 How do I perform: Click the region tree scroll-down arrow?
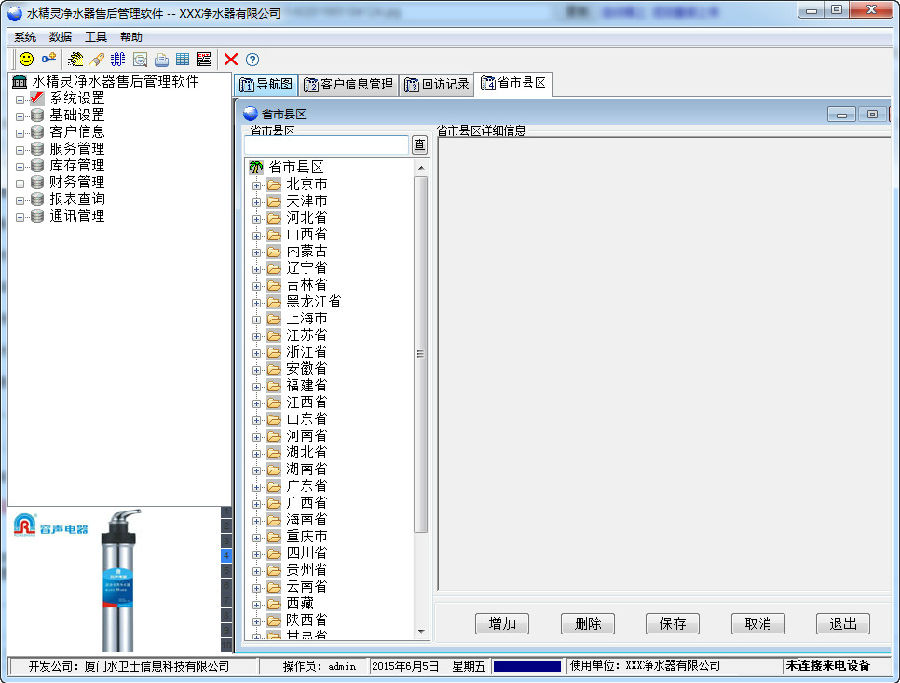(421, 632)
